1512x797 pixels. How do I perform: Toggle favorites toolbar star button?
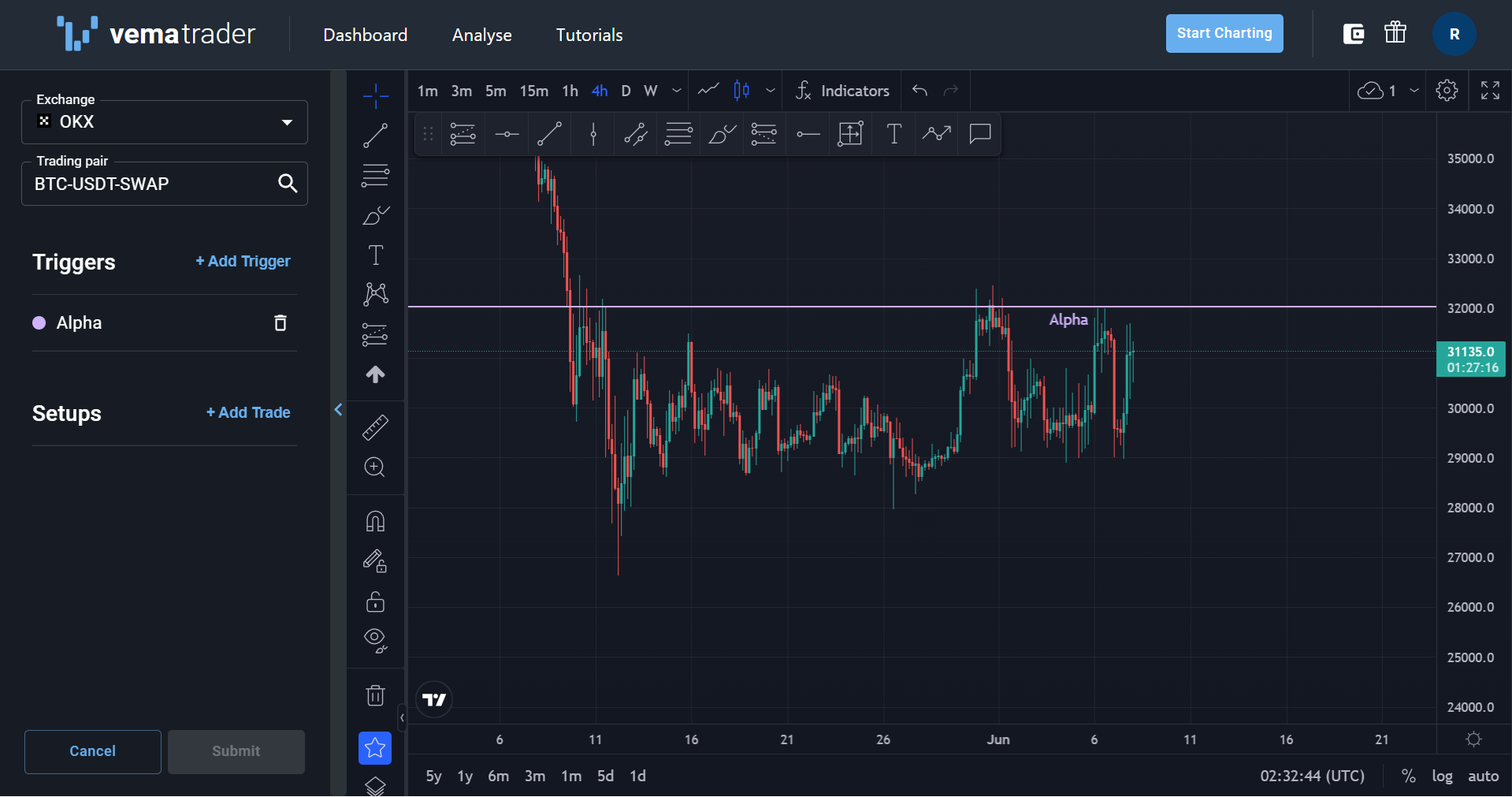375,748
